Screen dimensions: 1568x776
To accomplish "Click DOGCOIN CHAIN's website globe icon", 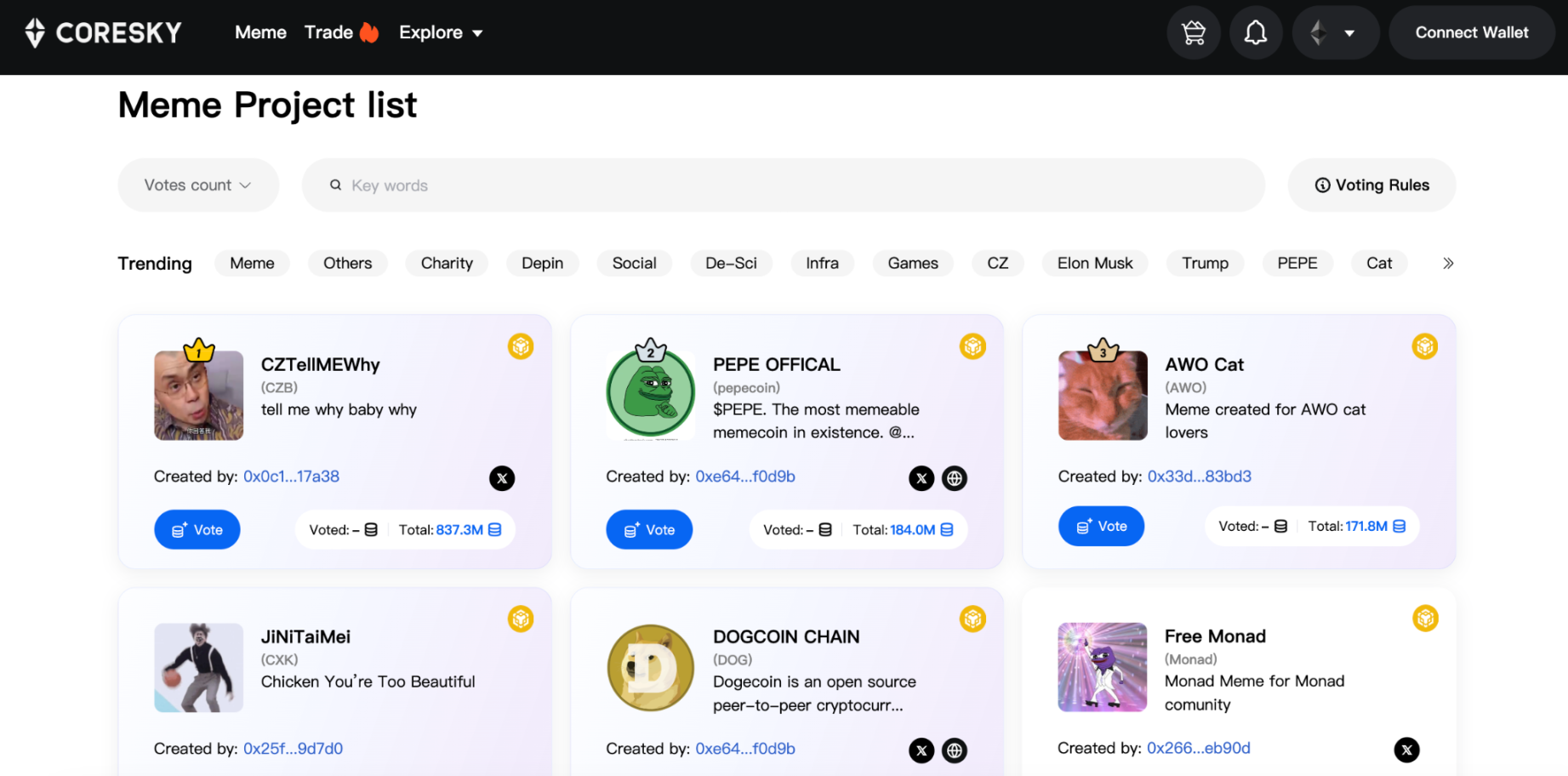I will 955,750.
